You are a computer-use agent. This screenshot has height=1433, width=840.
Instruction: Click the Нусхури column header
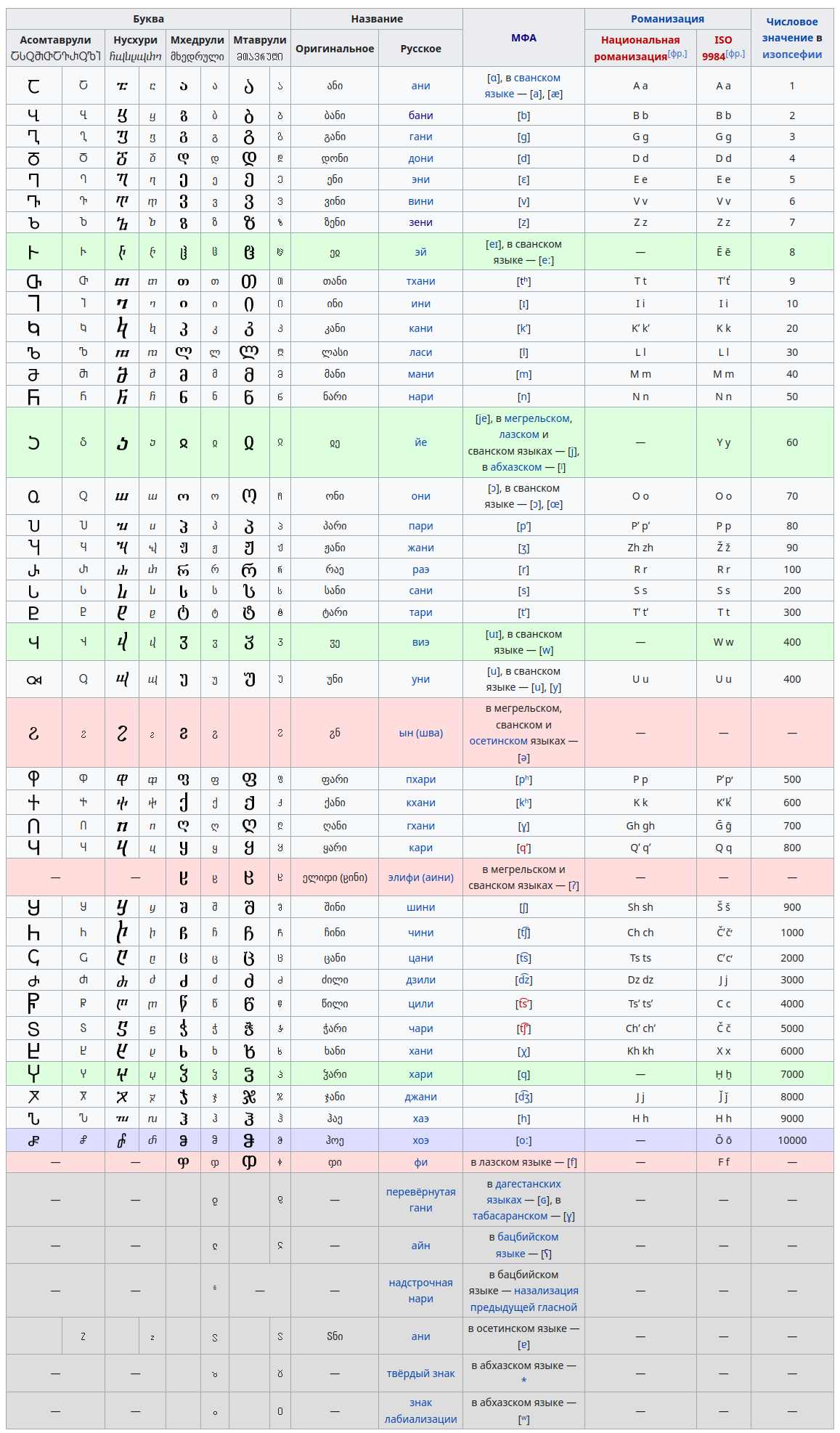point(135,48)
